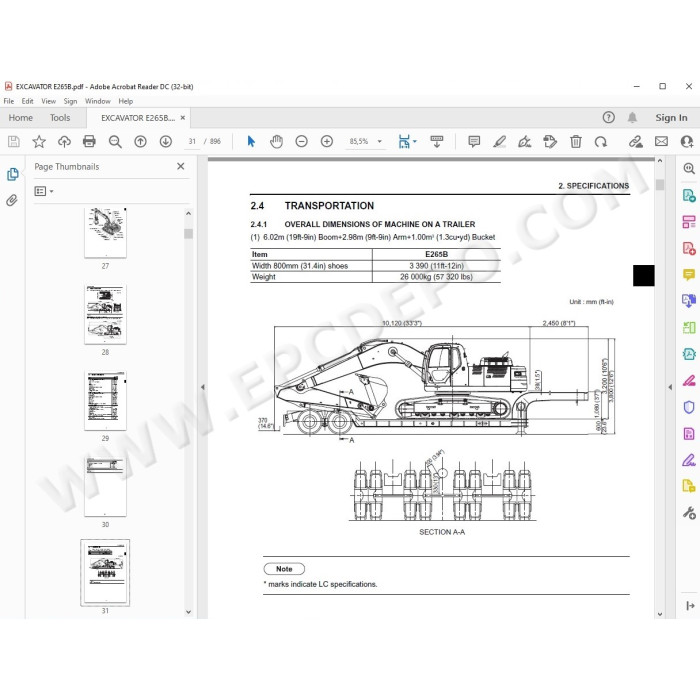Collapse the right tools pane arrow

point(670,387)
